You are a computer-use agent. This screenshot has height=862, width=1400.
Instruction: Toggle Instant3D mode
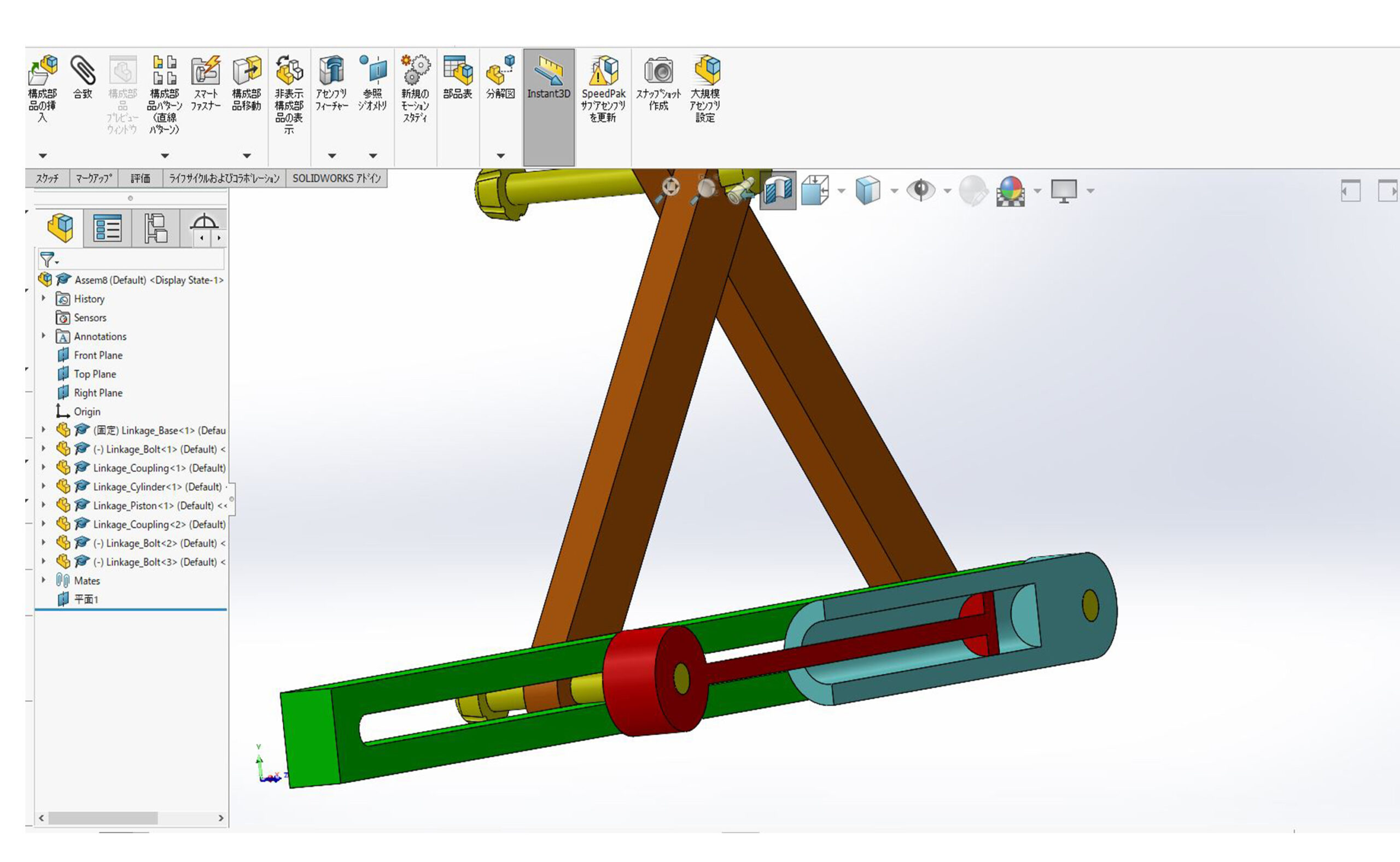[549, 107]
